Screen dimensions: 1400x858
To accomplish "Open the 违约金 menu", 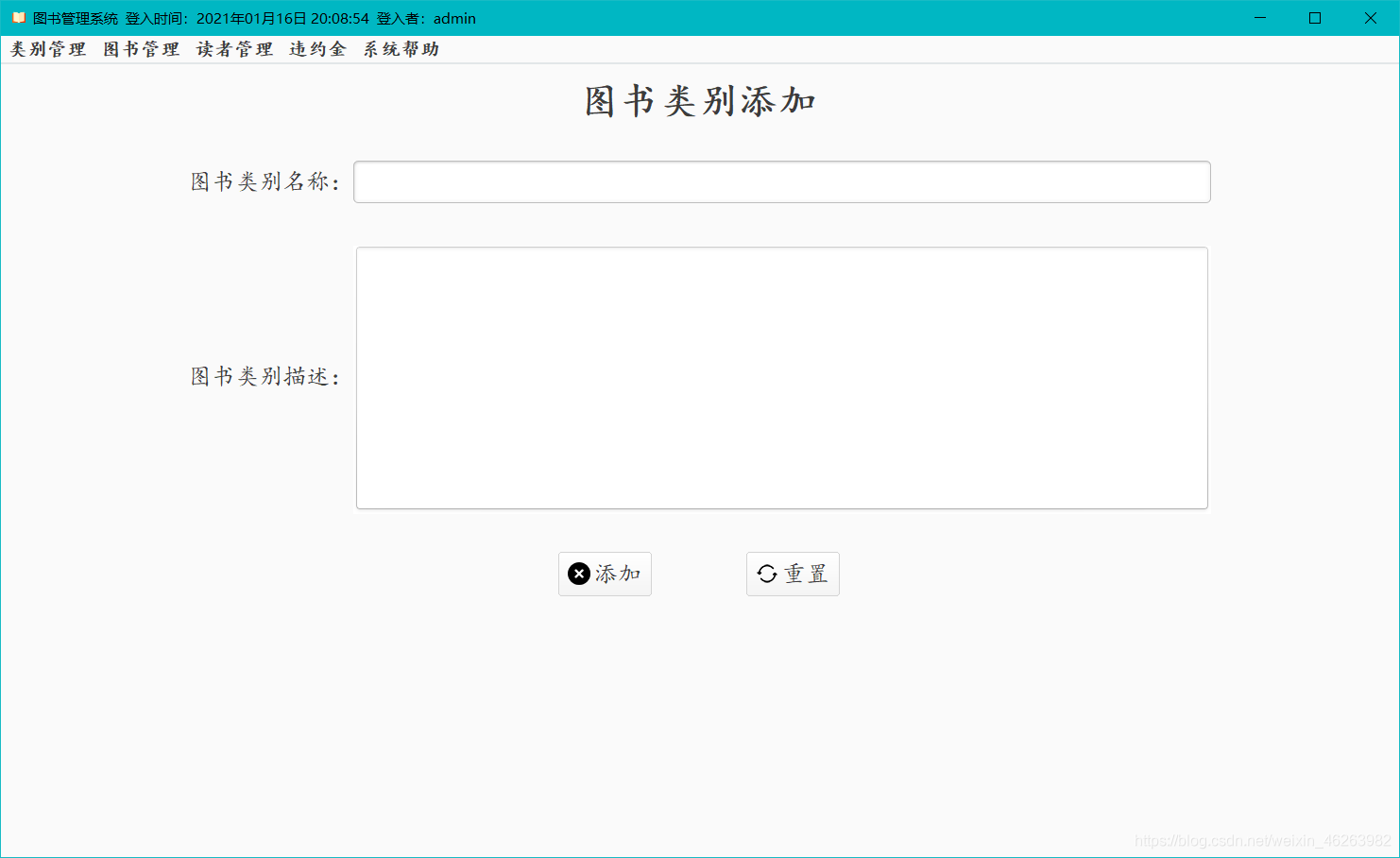I will click(x=317, y=49).
